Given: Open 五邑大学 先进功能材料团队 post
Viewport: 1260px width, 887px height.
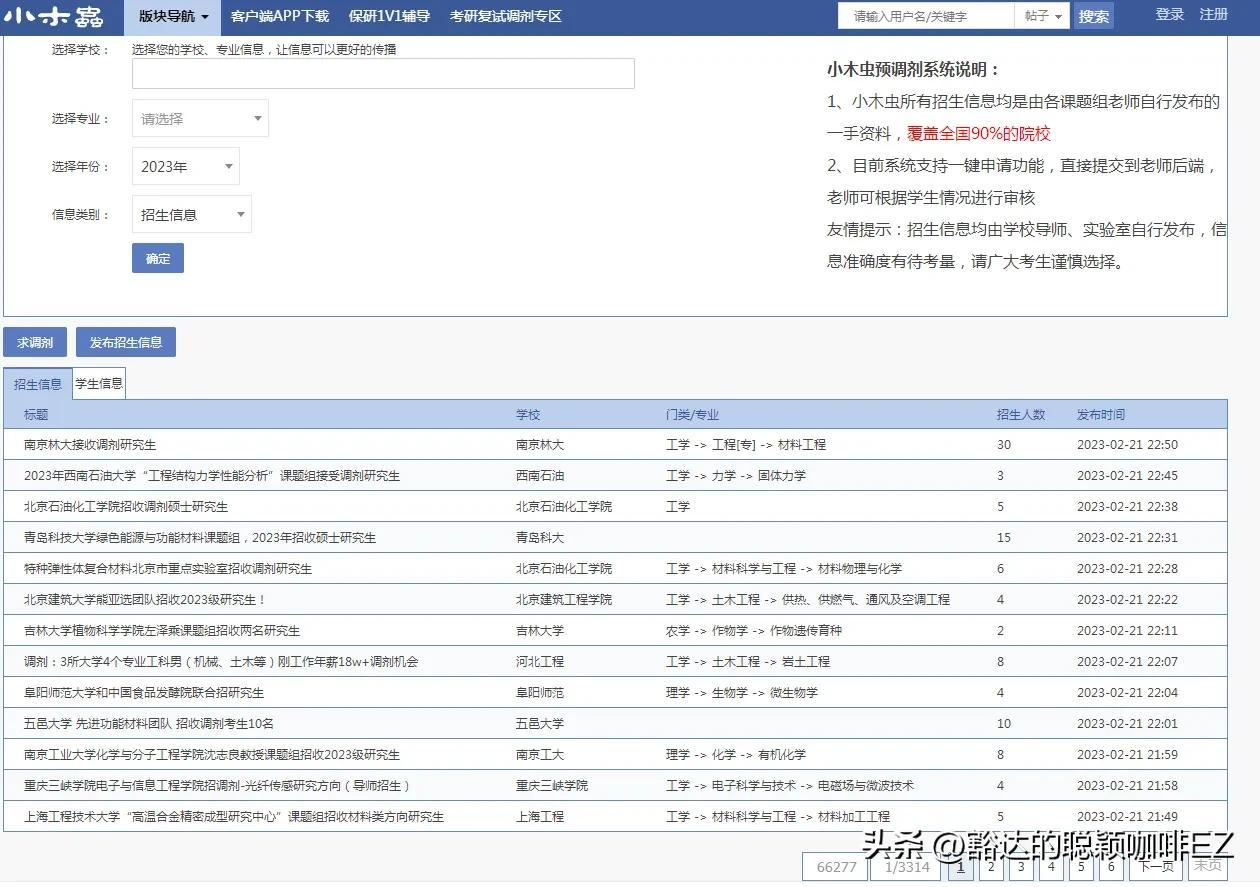Looking at the screenshot, I should point(149,723).
